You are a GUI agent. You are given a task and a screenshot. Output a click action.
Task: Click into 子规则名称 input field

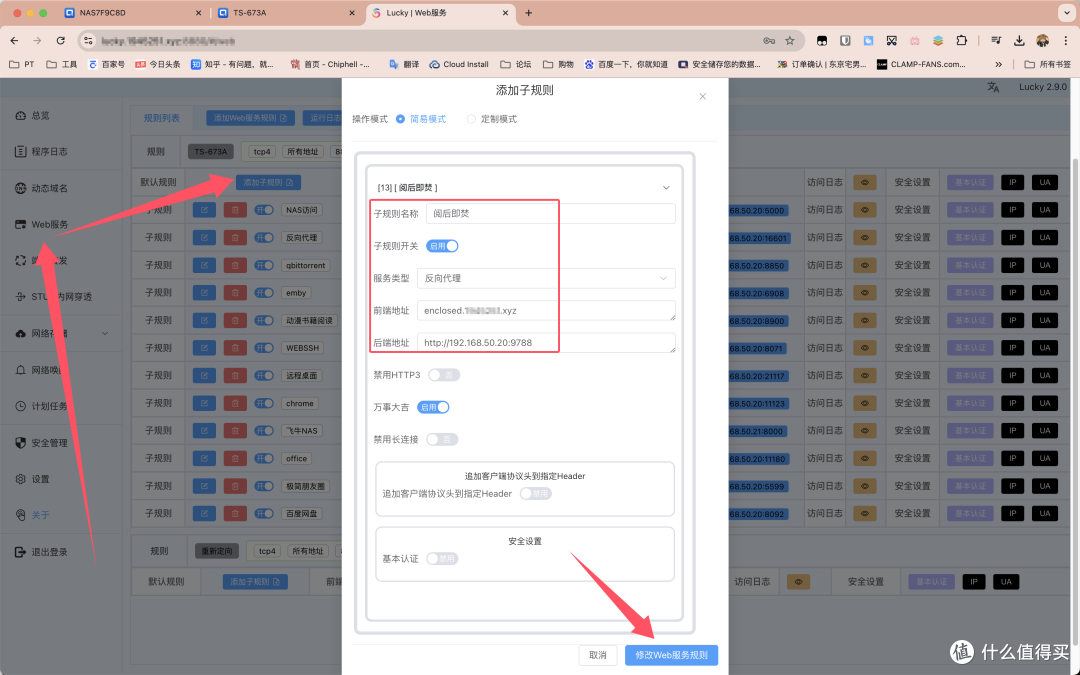[550, 214]
